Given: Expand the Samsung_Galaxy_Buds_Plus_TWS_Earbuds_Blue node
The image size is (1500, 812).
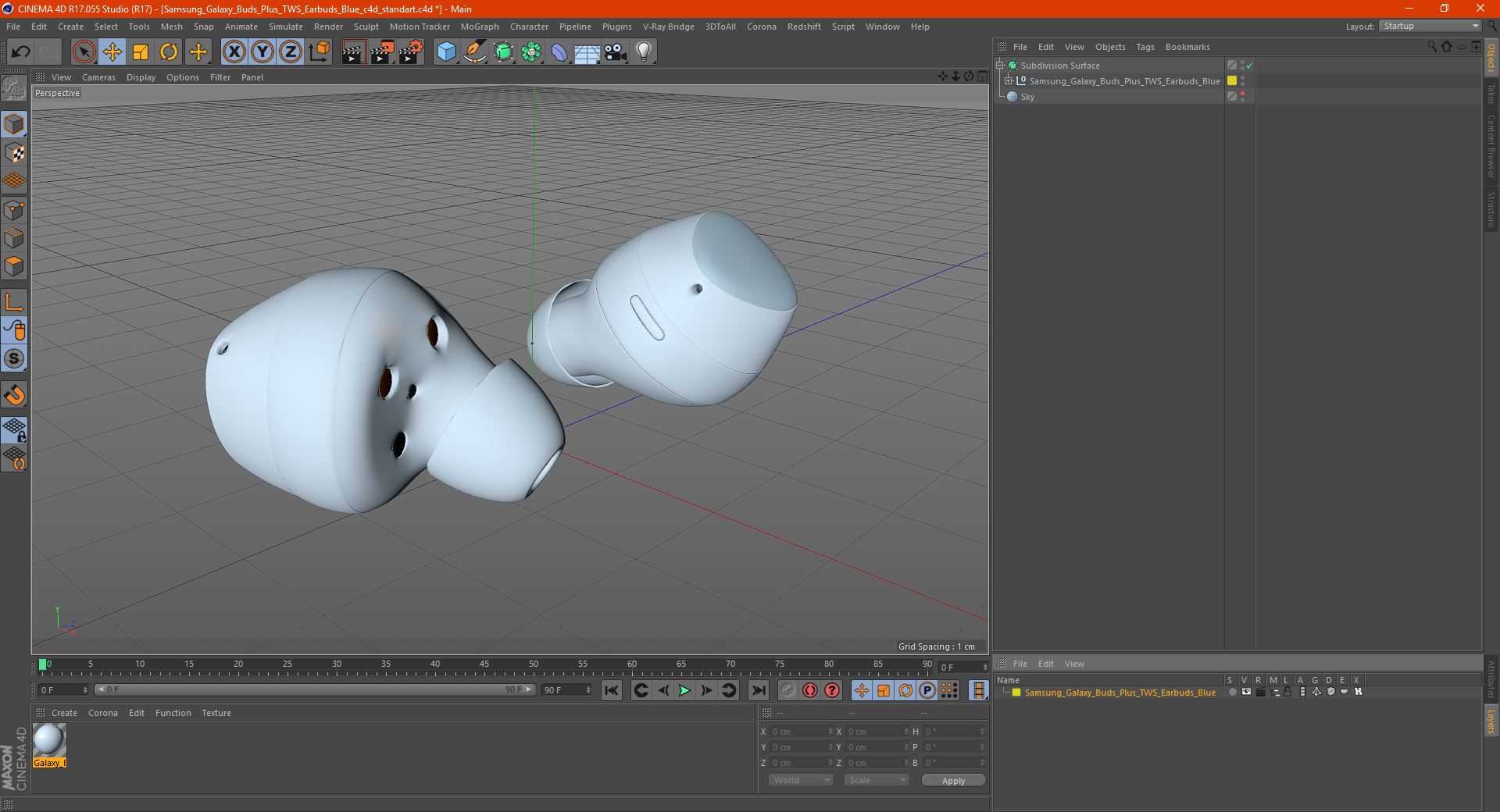Looking at the screenshot, I should click(1009, 80).
